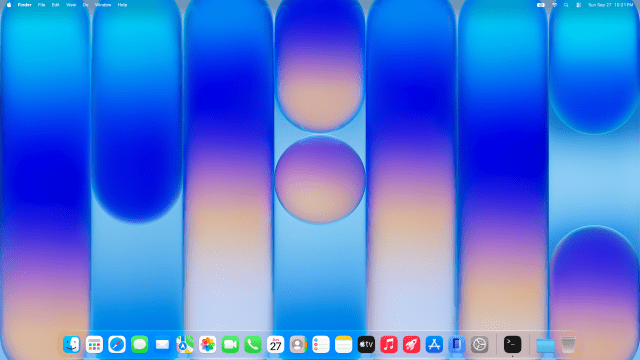Open Control Center in menu bar
The height and width of the screenshot is (360, 640).
pos(578,5)
